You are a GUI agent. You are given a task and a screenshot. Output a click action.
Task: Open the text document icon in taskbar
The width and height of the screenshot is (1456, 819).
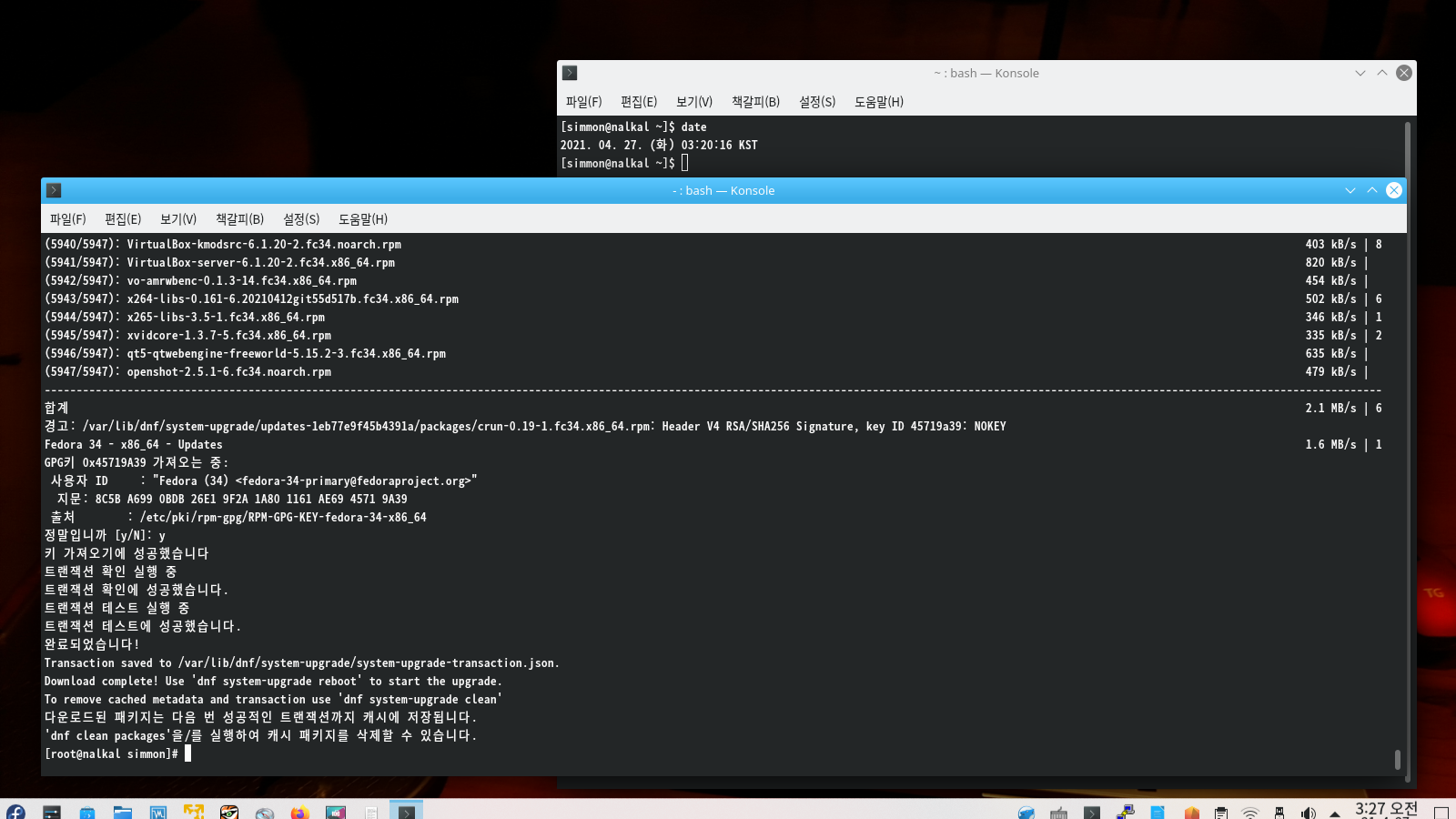[x=371, y=811]
